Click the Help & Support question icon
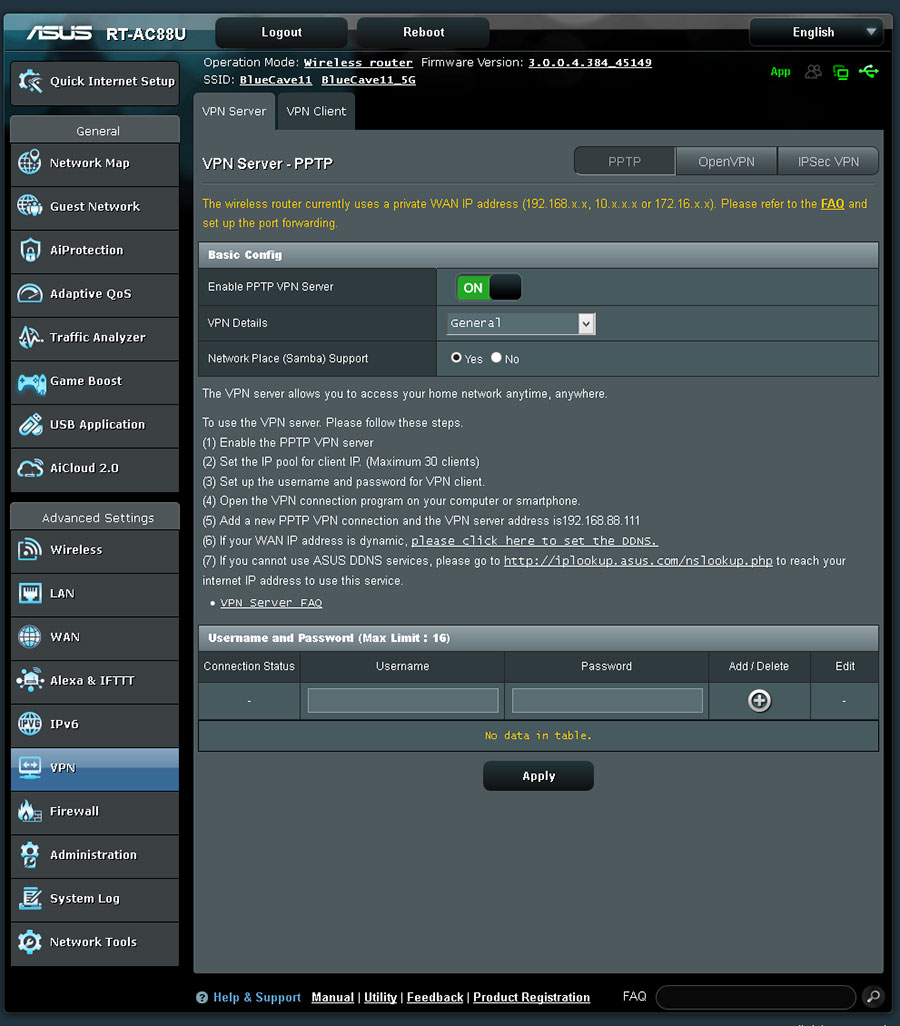The height and width of the screenshot is (1026, 900). pos(202,997)
